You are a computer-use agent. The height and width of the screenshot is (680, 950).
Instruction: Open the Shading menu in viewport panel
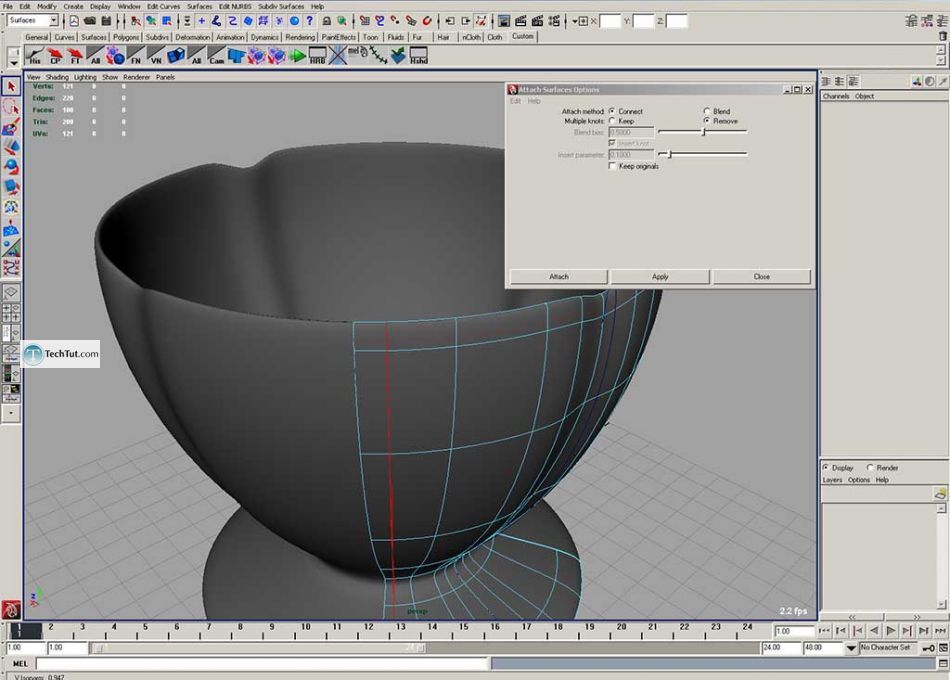tap(57, 77)
